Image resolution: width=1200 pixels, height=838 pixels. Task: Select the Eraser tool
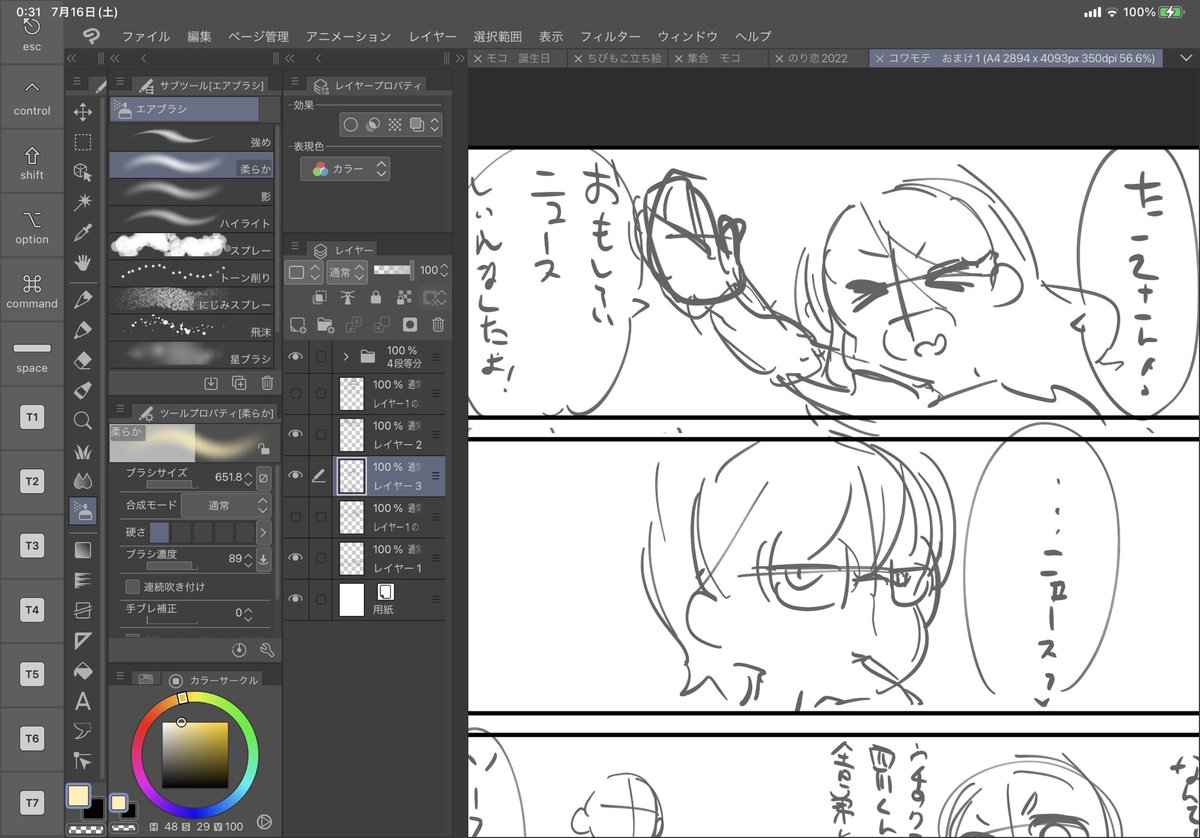(83, 360)
